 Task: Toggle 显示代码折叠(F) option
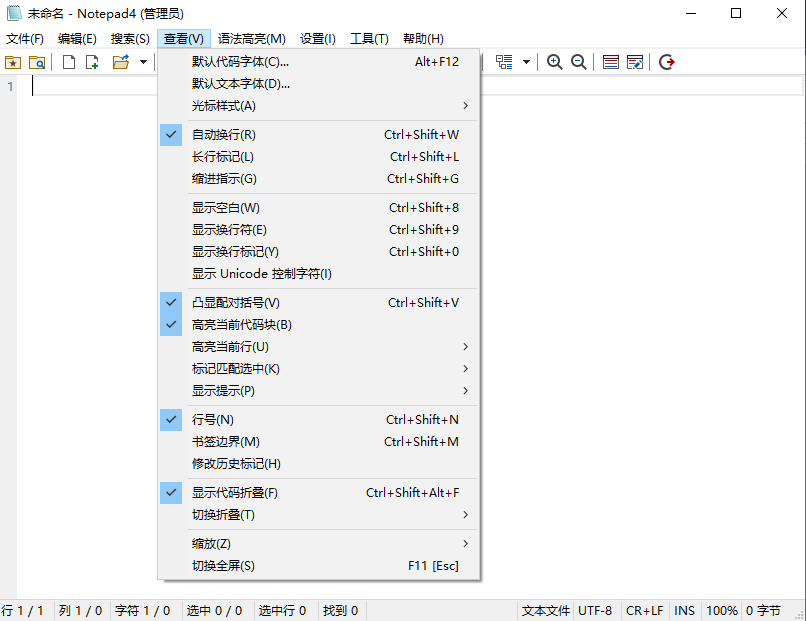pos(319,493)
